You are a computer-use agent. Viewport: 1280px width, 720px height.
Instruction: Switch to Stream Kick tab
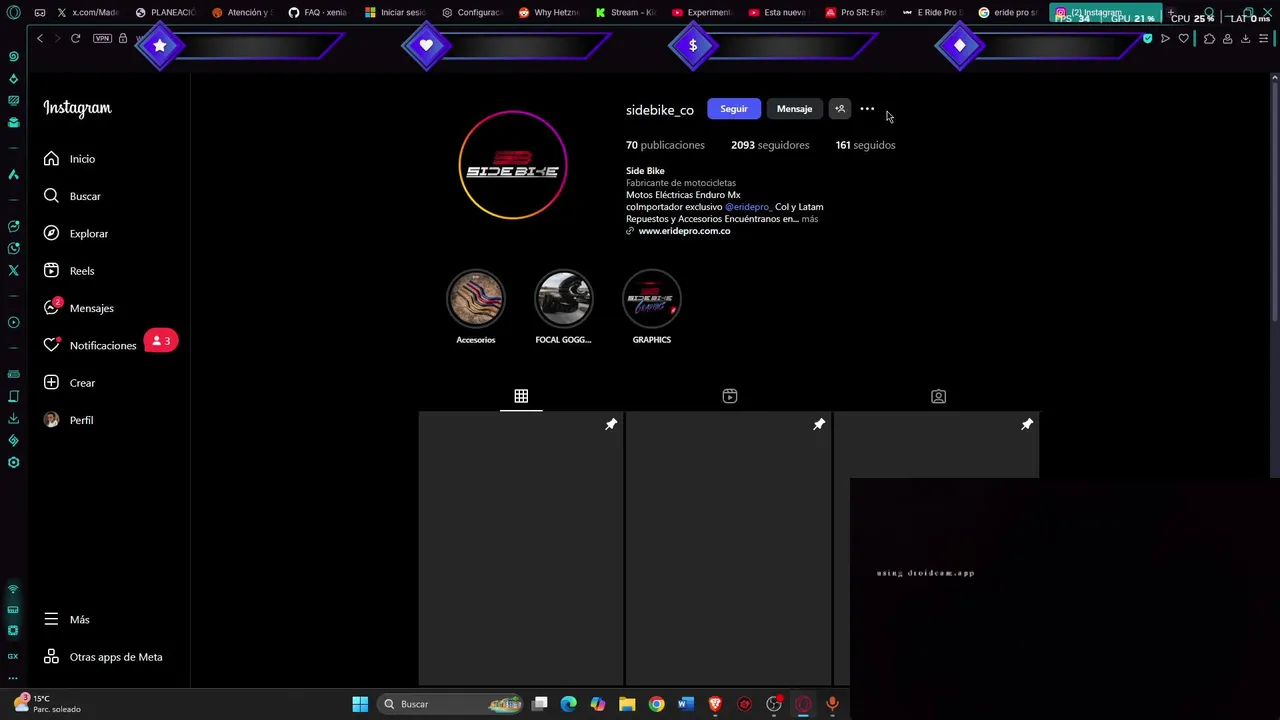(626, 13)
